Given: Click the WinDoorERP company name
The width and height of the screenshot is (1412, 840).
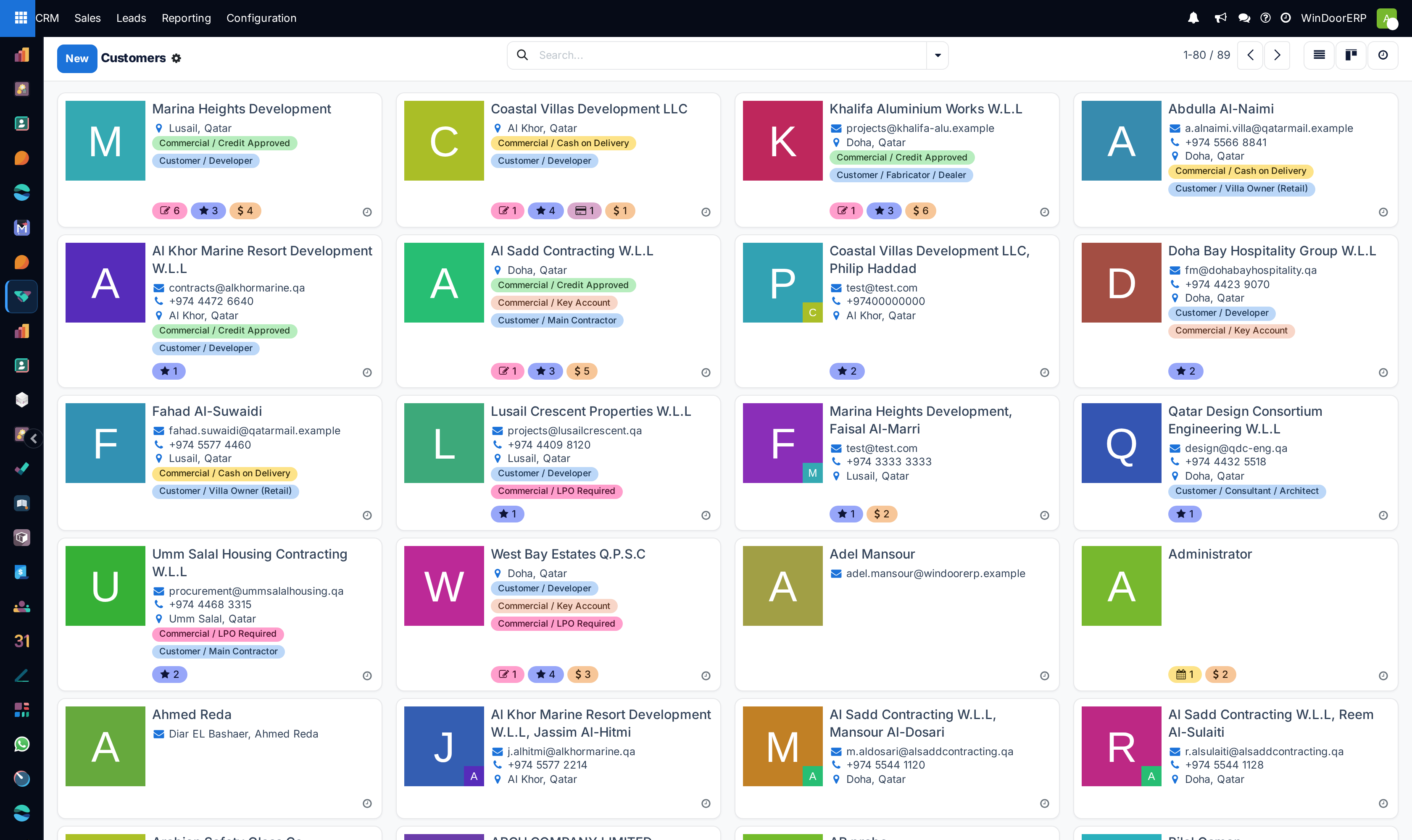Looking at the screenshot, I should tap(1333, 18).
